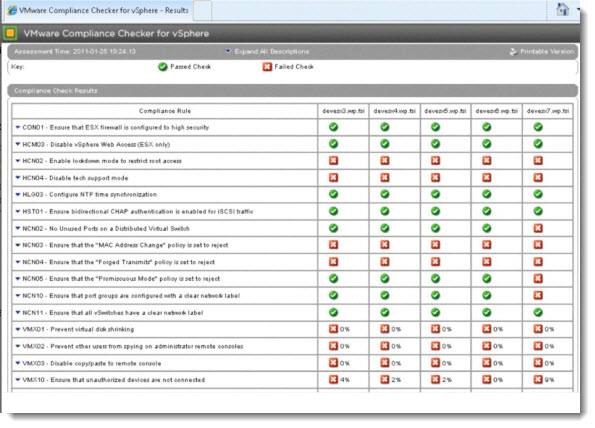
Task: Click VMX03 failed icon for devesx6
Action: pyautogui.click(x=487, y=363)
